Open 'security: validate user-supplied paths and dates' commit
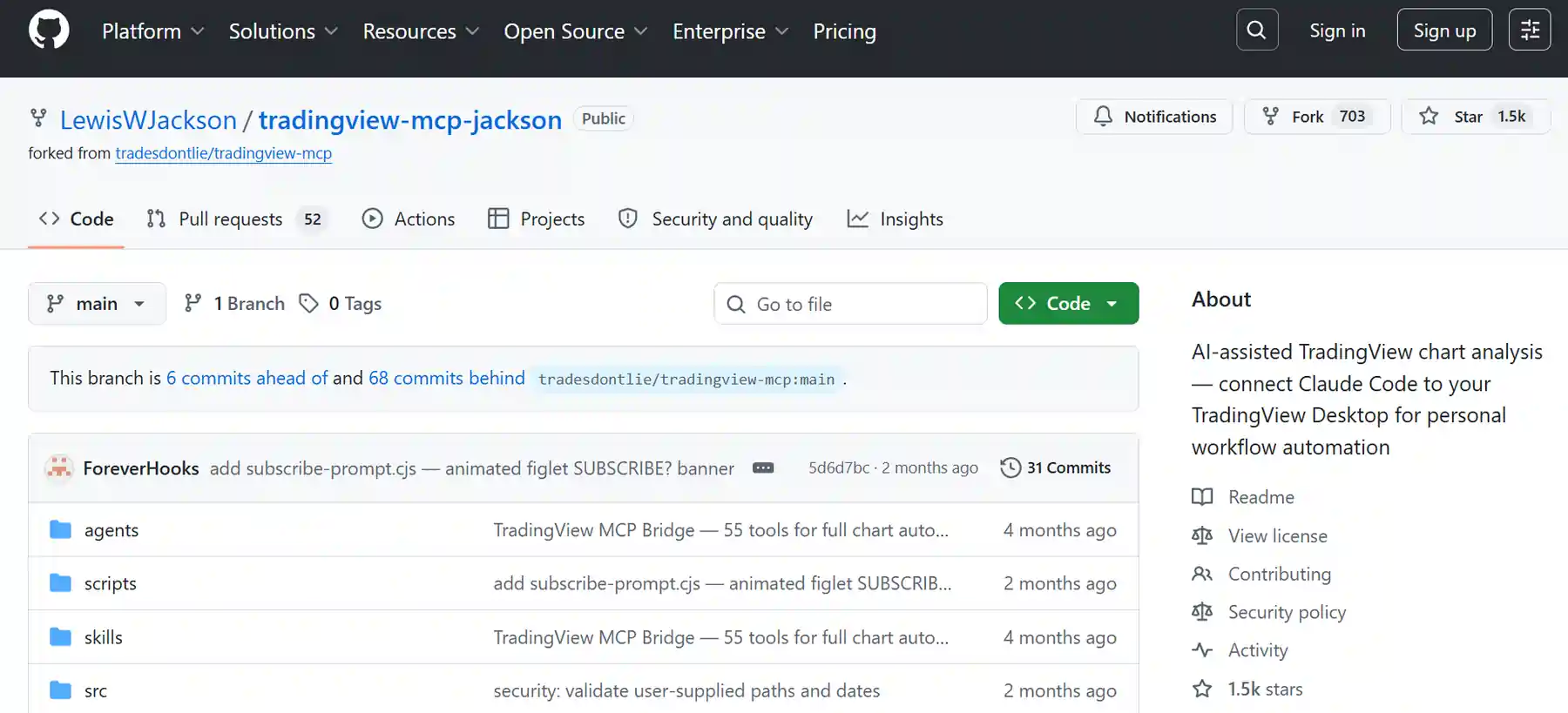 686,690
